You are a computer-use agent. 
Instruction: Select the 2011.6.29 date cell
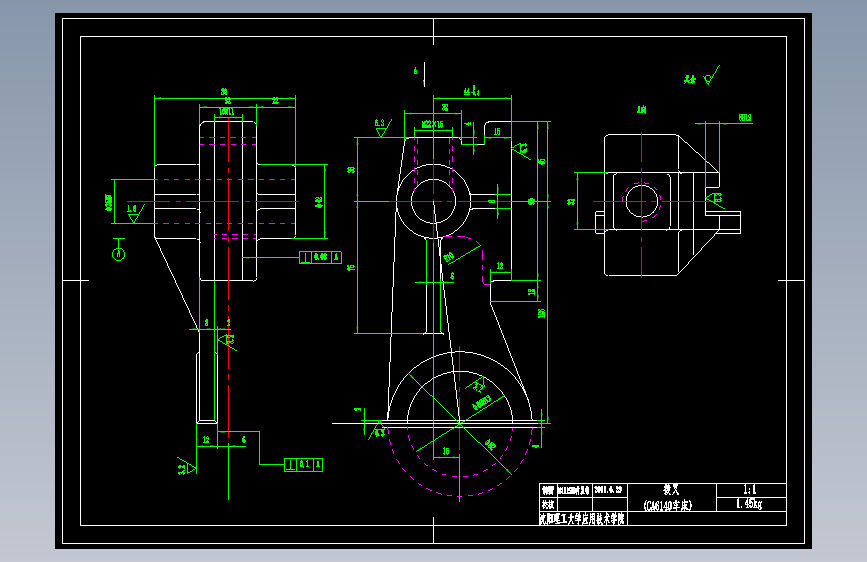(608, 490)
